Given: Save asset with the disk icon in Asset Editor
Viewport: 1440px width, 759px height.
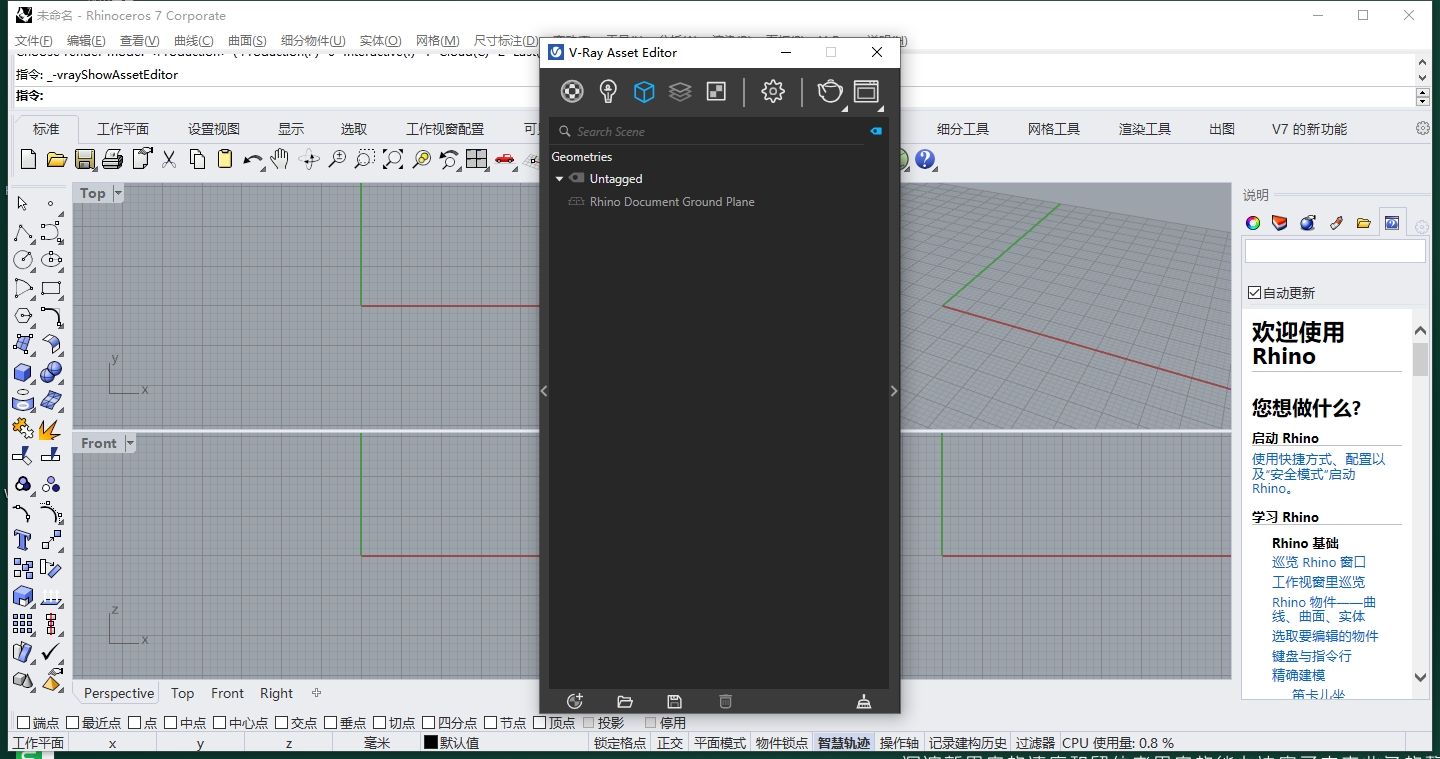Looking at the screenshot, I should [674, 701].
